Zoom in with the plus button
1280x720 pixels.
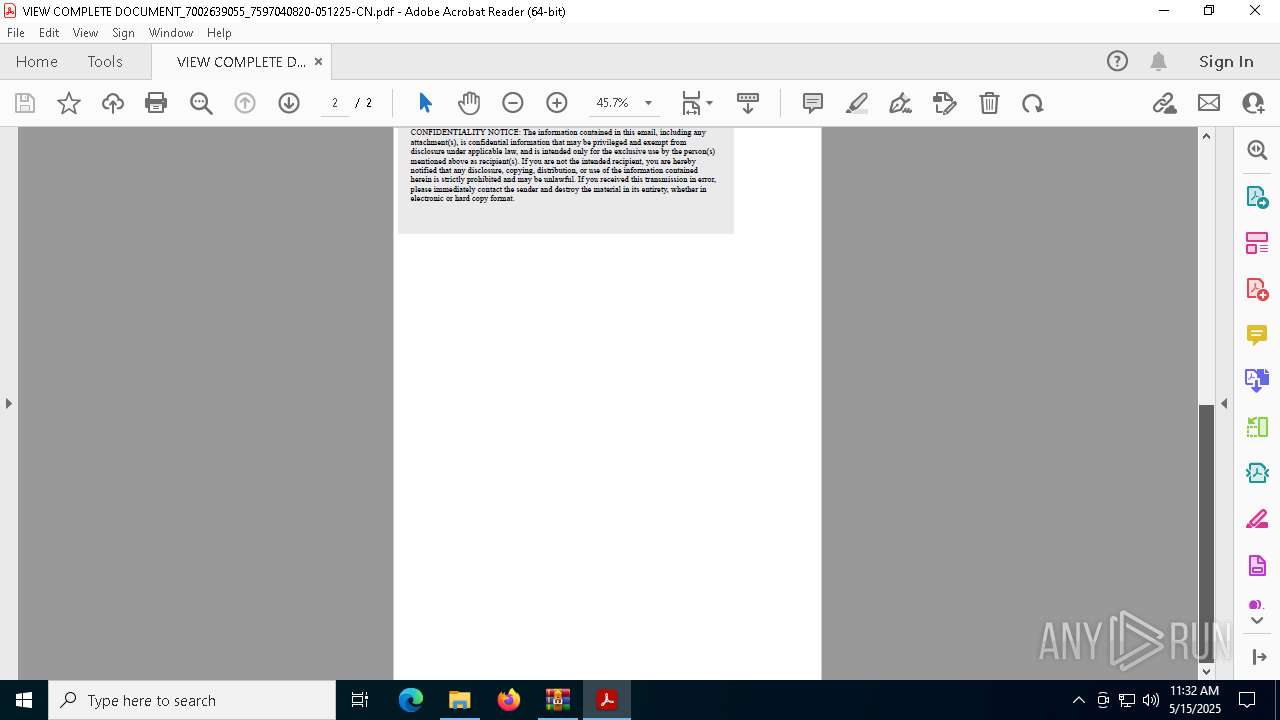[x=557, y=103]
